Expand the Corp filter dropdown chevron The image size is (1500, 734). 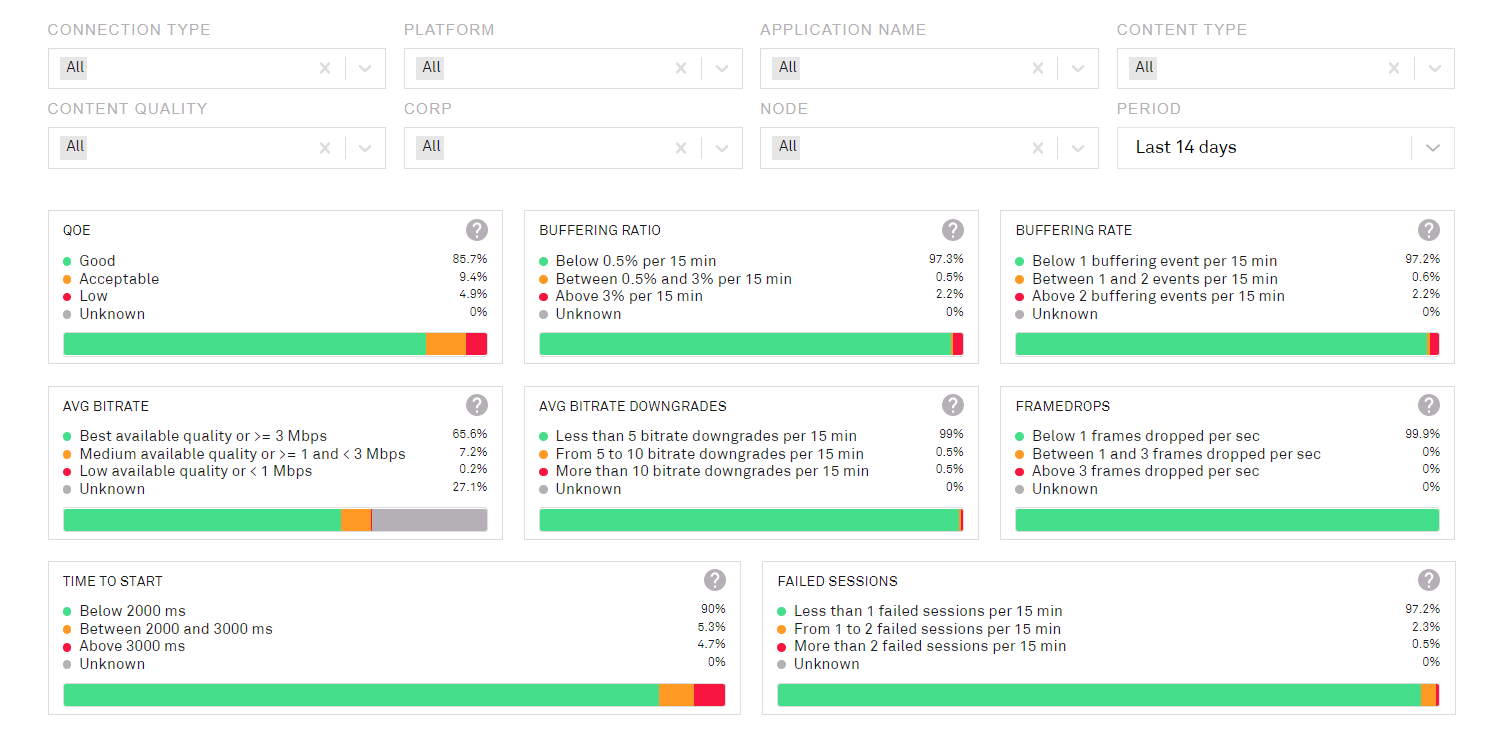[721, 147]
